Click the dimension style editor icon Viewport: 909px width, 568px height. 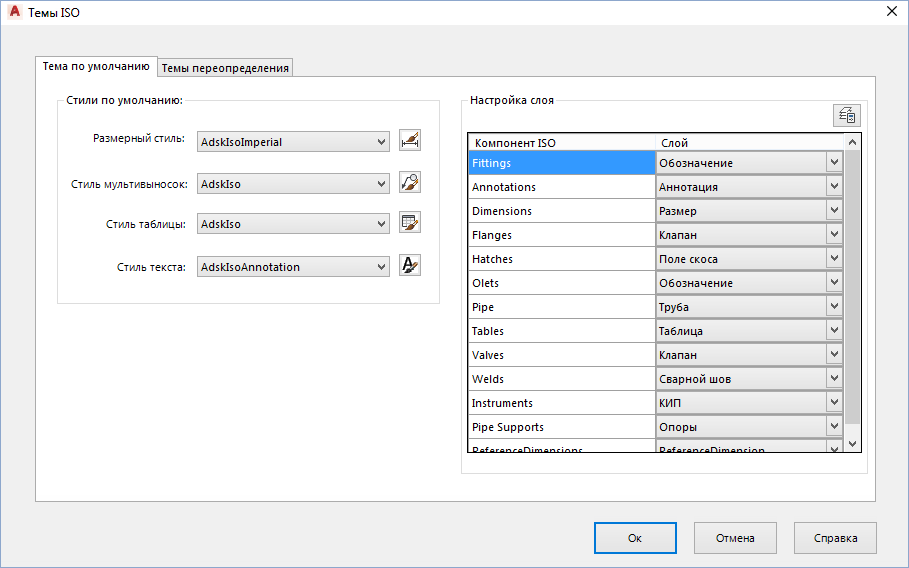[409, 141]
